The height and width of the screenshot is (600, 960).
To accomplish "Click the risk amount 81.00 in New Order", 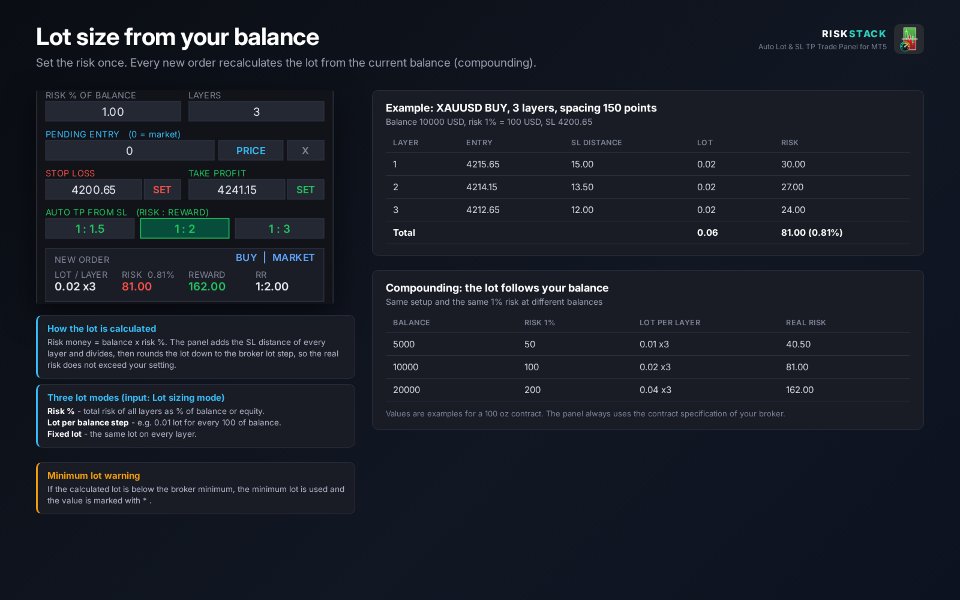I will click(137, 287).
